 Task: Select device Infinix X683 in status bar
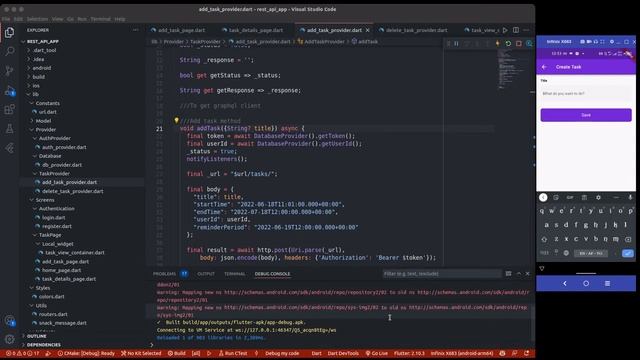(462, 353)
